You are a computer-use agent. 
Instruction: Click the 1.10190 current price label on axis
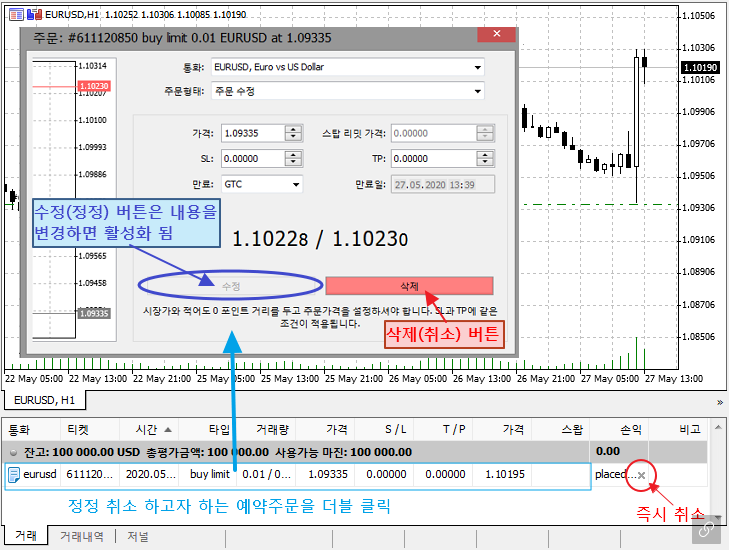click(x=700, y=67)
